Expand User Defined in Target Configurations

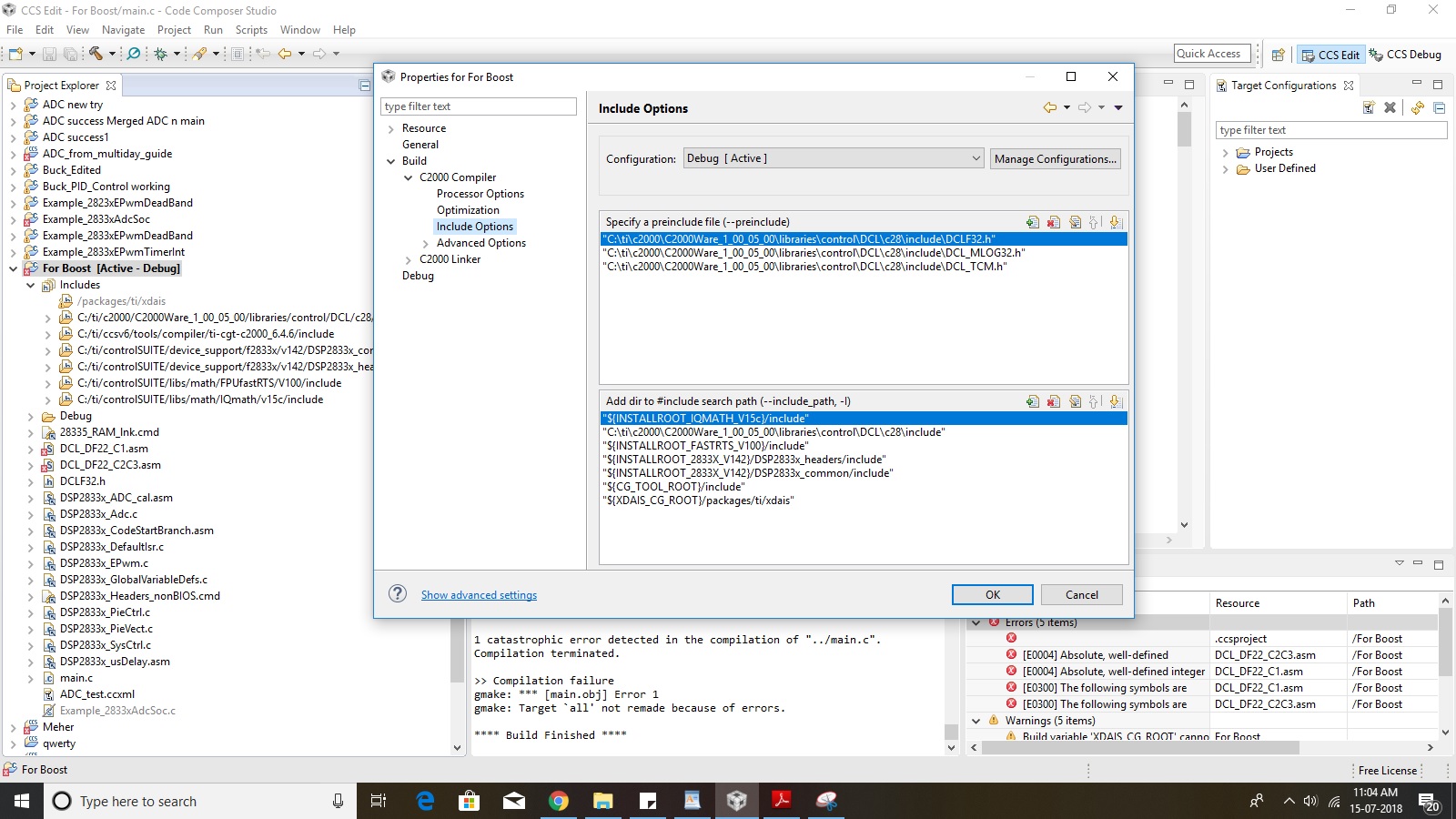(1226, 169)
